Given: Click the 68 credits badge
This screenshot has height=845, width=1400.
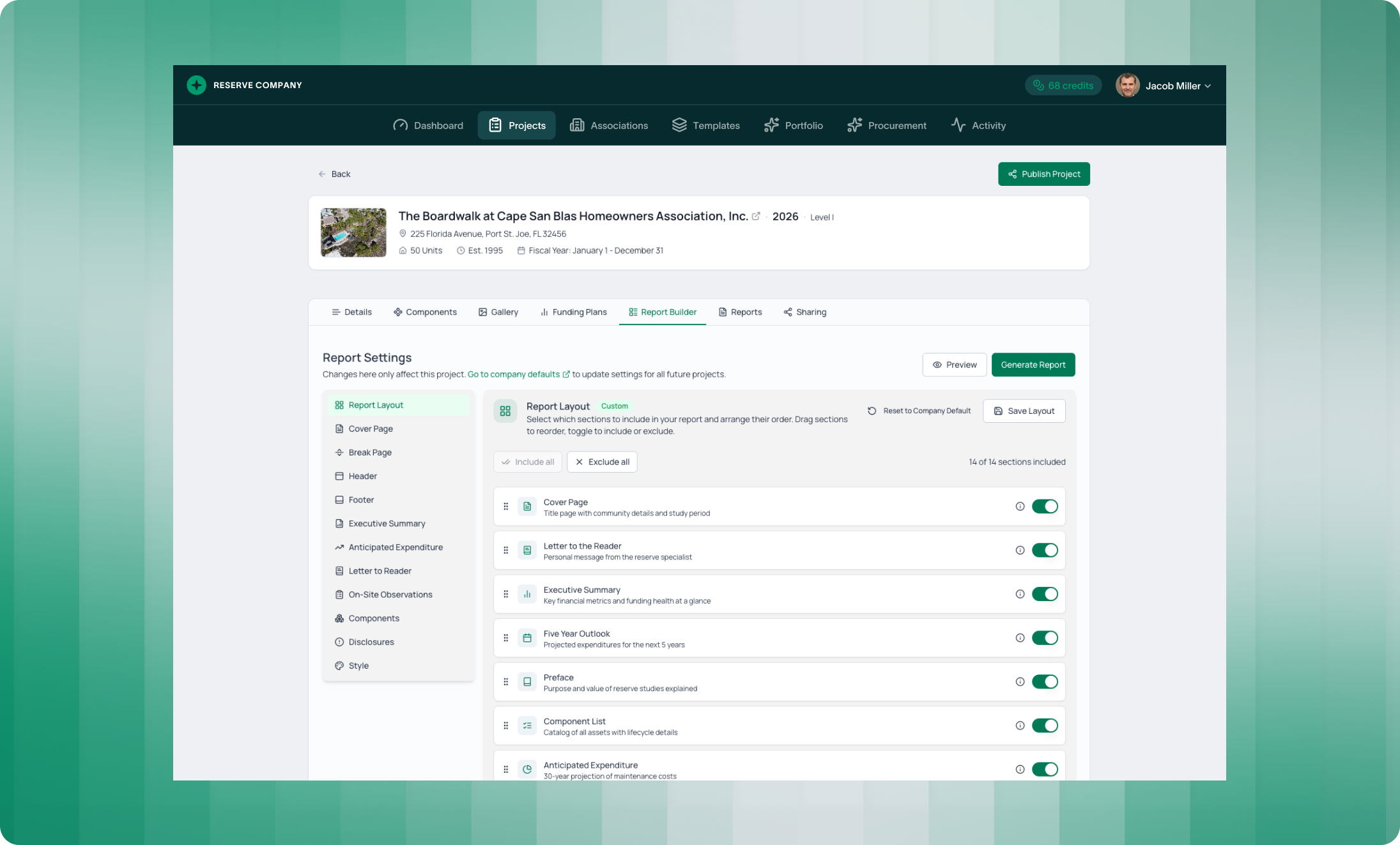Looking at the screenshot, I should (x=1063, y=86).
